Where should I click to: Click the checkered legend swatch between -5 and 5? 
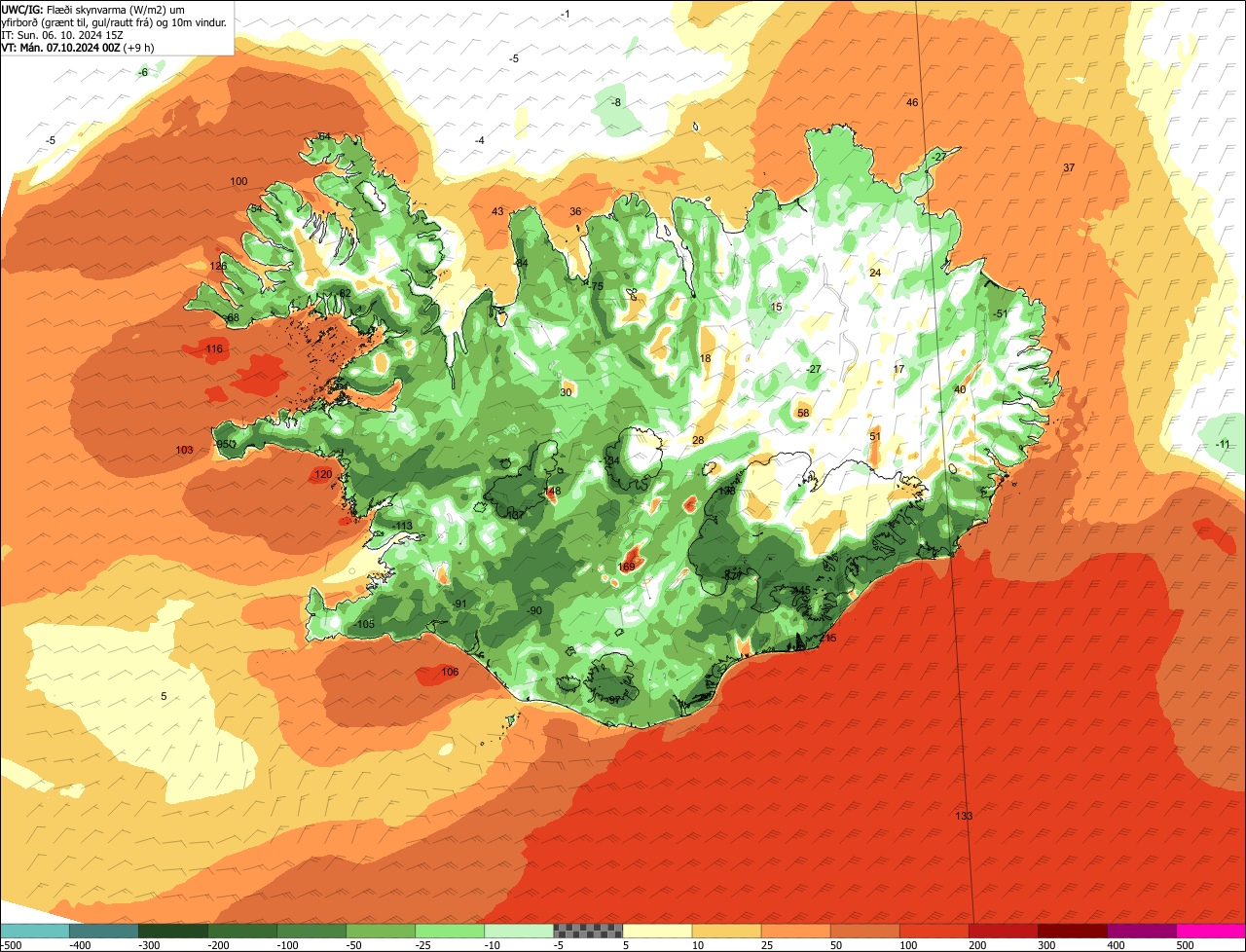(588, 931)
